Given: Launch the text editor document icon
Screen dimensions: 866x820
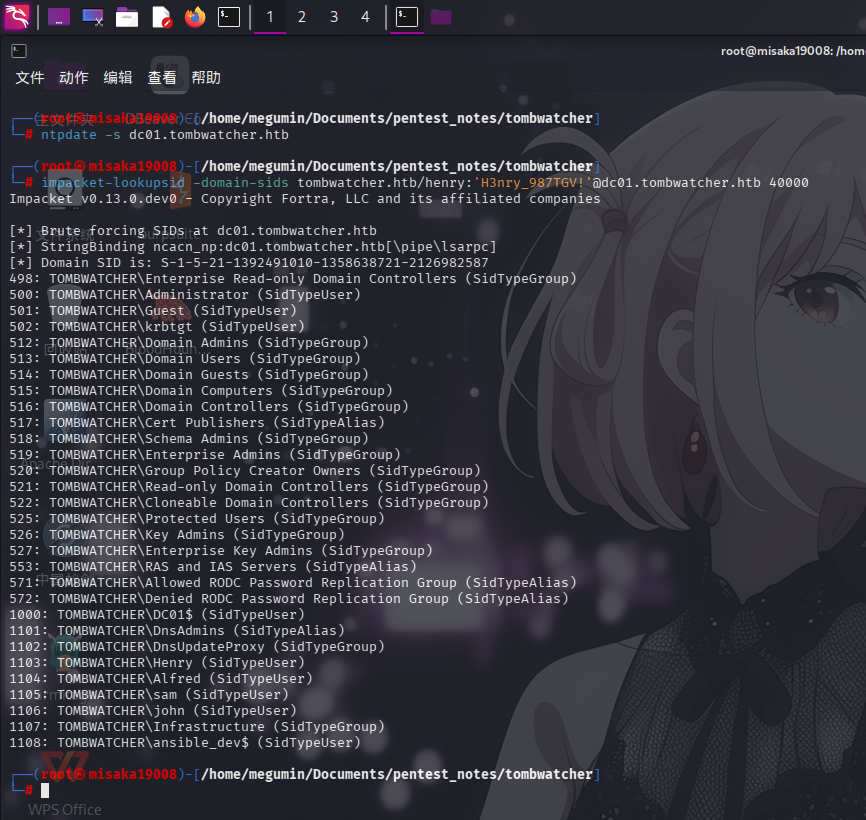Looking at the screenshot, I should tap(161, 17).
